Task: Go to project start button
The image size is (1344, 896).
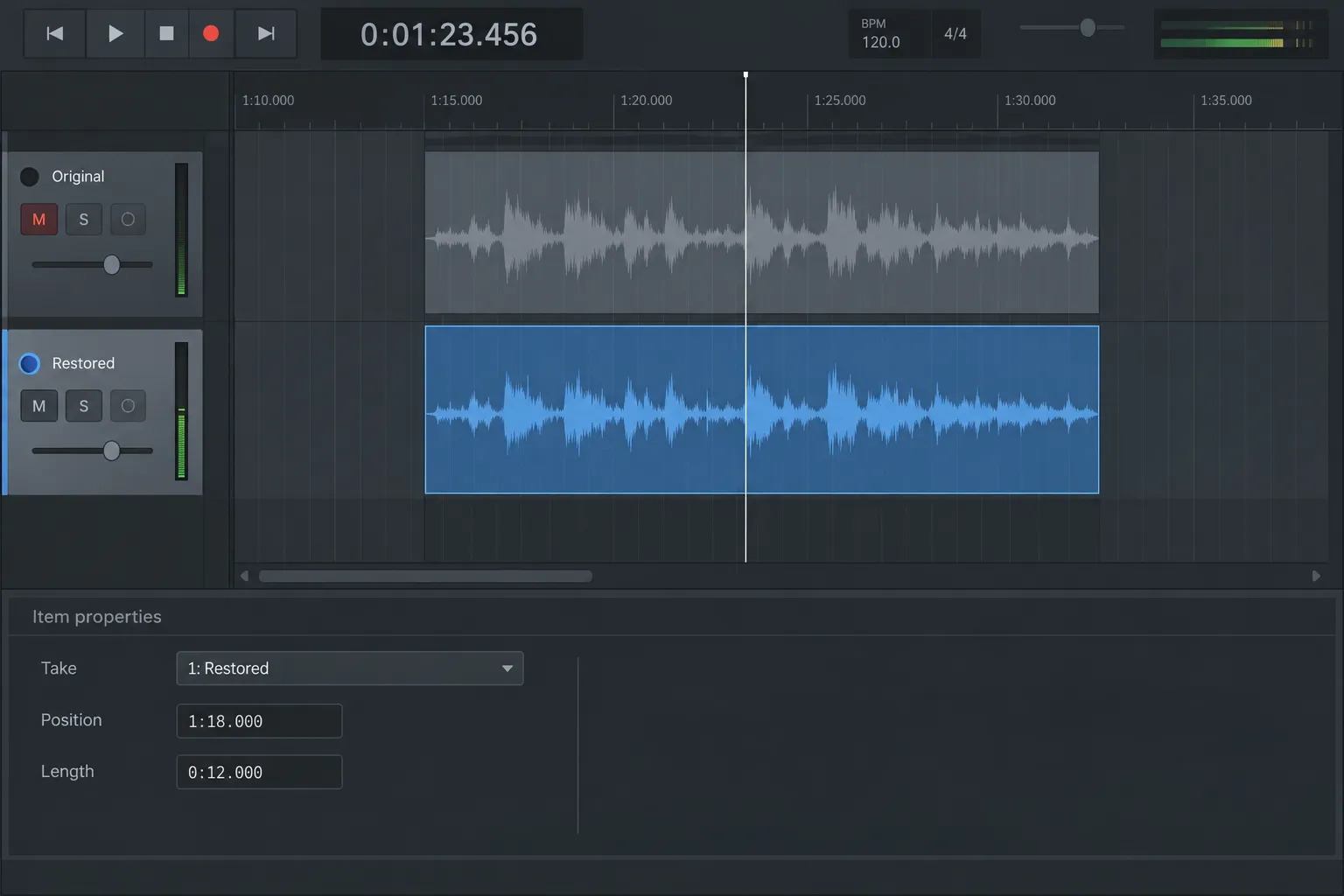Action: pyautogui.click(x=55, y=33)
